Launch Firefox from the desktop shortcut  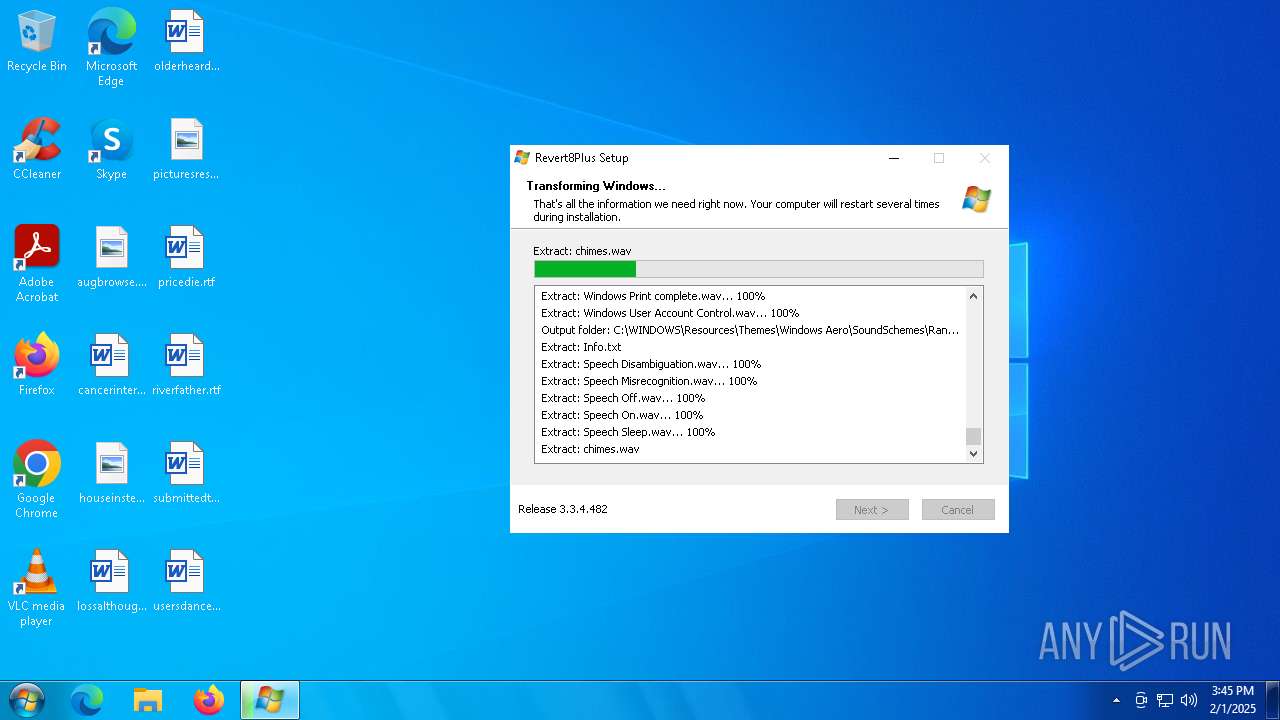tap(37, 366)
